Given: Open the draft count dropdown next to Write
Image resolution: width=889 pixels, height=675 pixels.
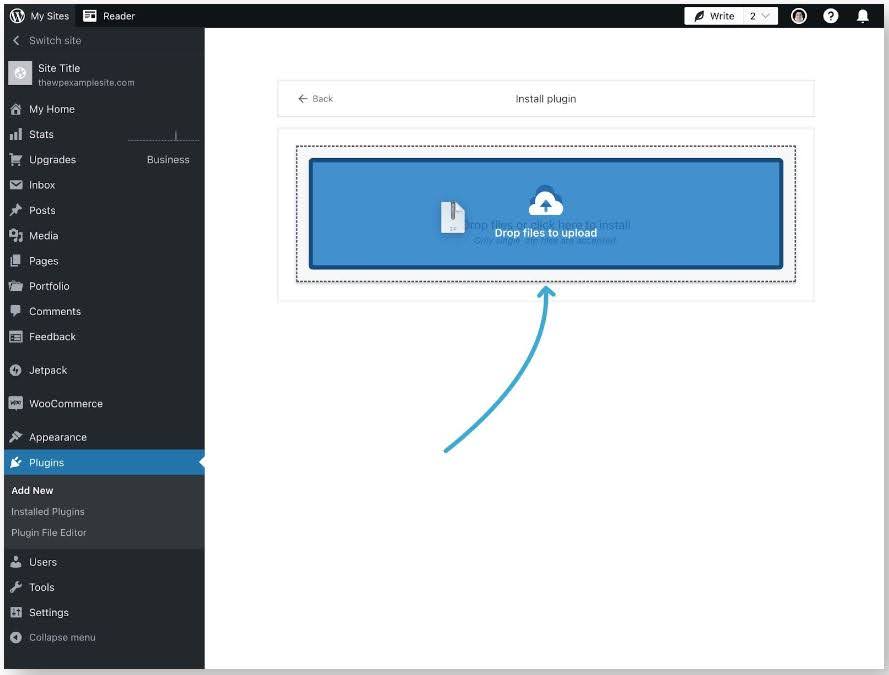Looking at the screenshot, I should 759,15.
